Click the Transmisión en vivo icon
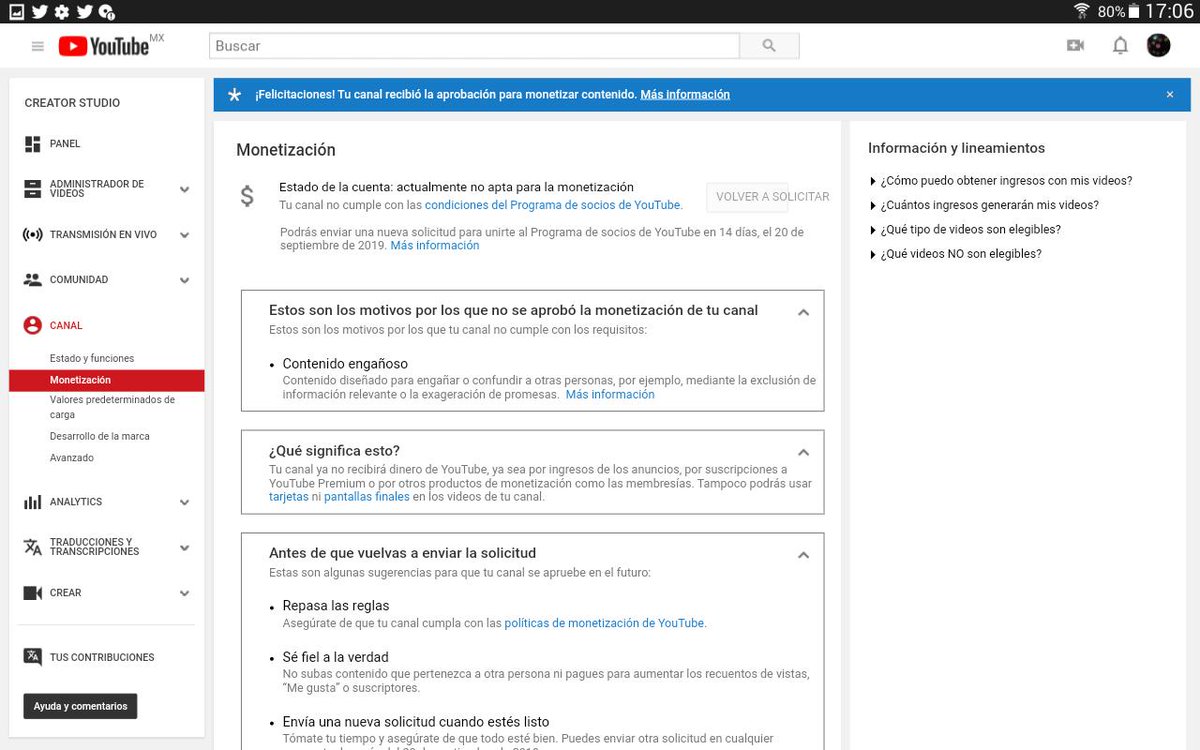This screenshot has width=1200, height=750. [32, 235]
